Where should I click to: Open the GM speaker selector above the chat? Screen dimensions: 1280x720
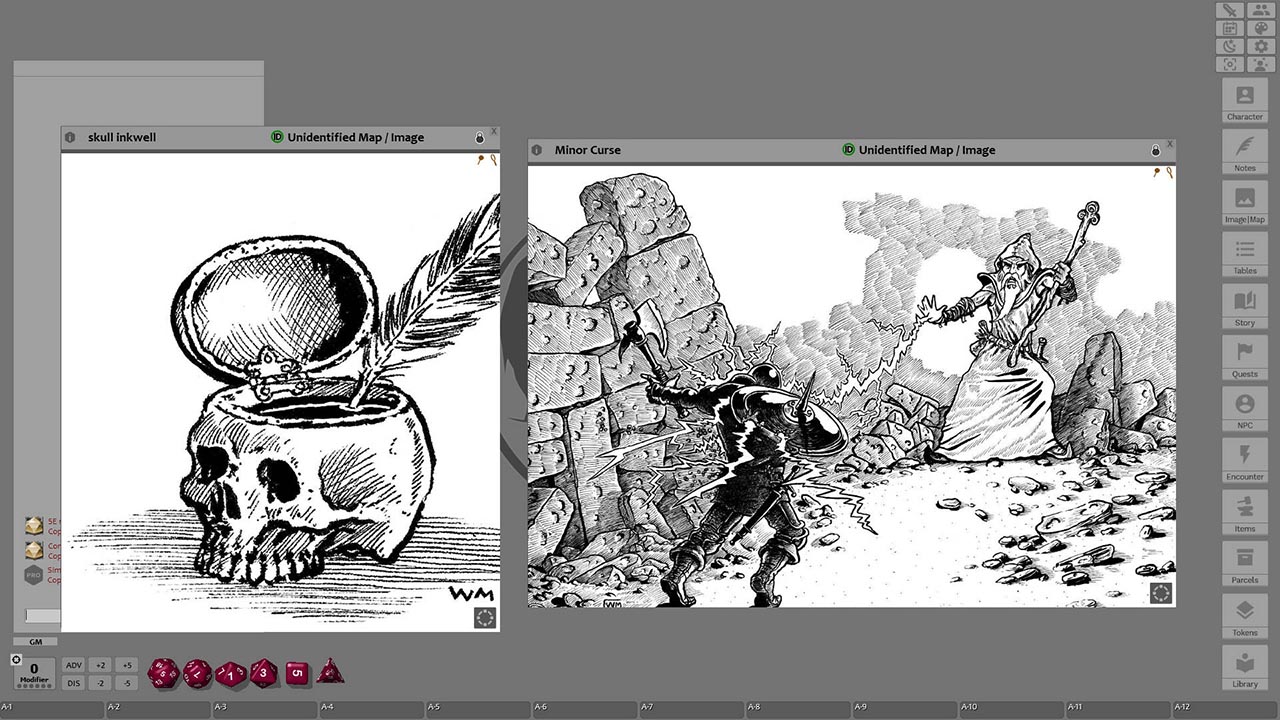36,641
